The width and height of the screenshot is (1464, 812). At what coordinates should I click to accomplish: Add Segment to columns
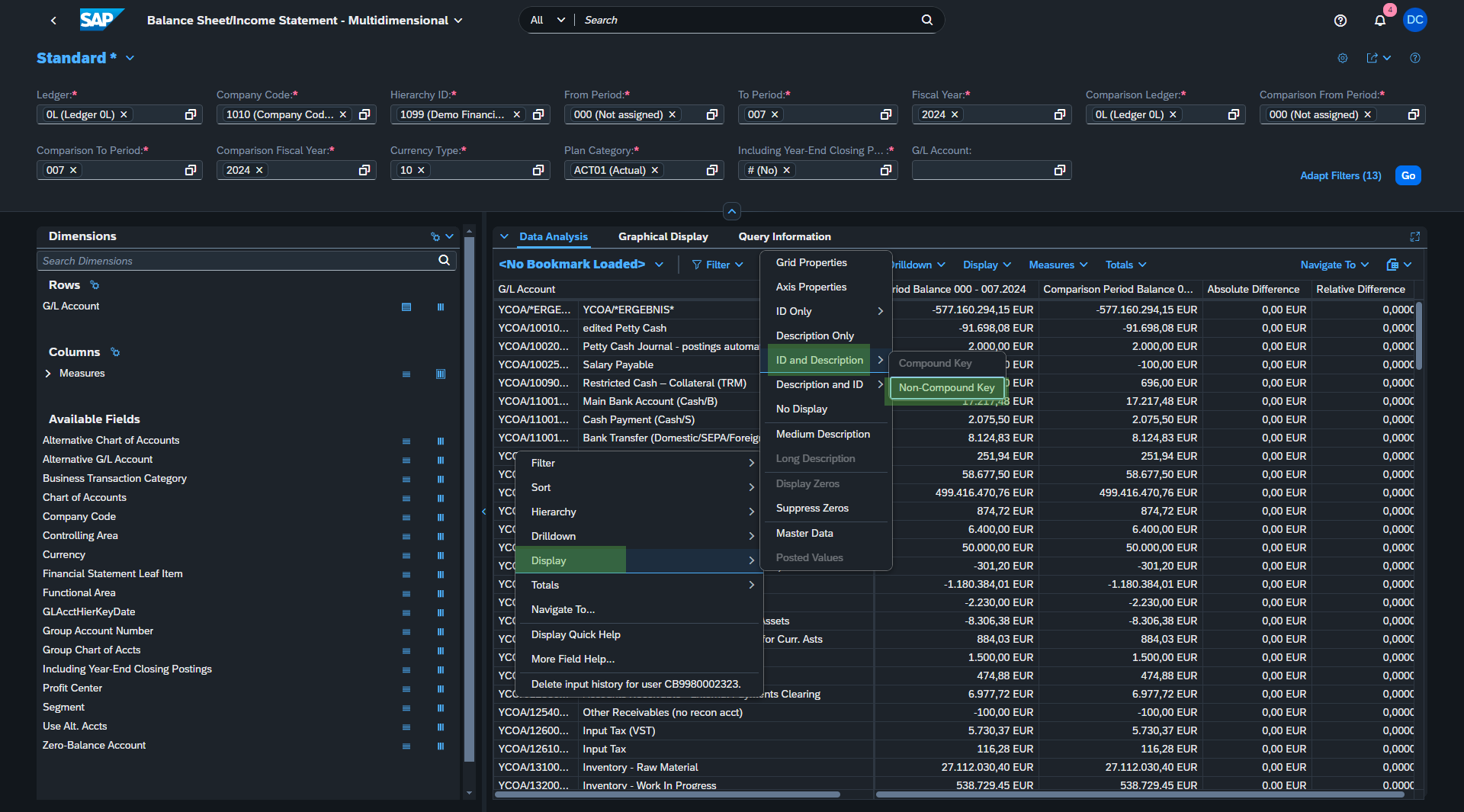coord(441,708)
